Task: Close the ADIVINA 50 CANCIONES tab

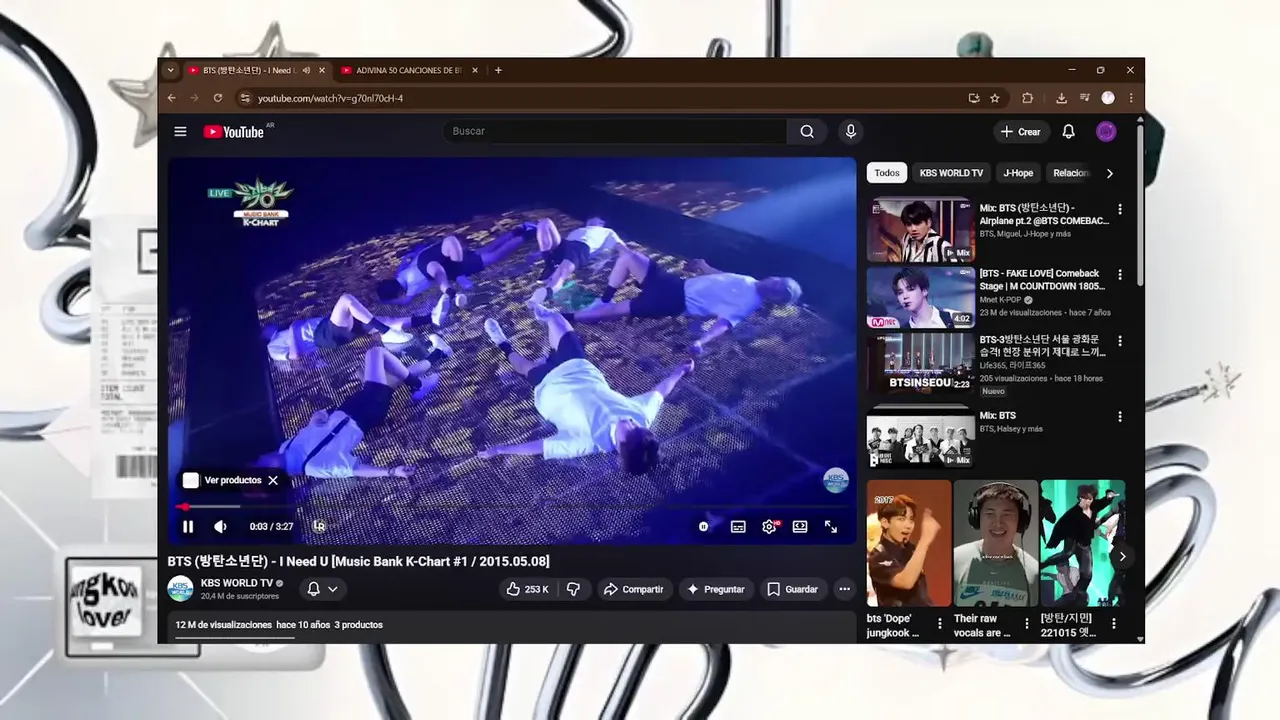Action: pyautogui.click(x=475, y=70)
